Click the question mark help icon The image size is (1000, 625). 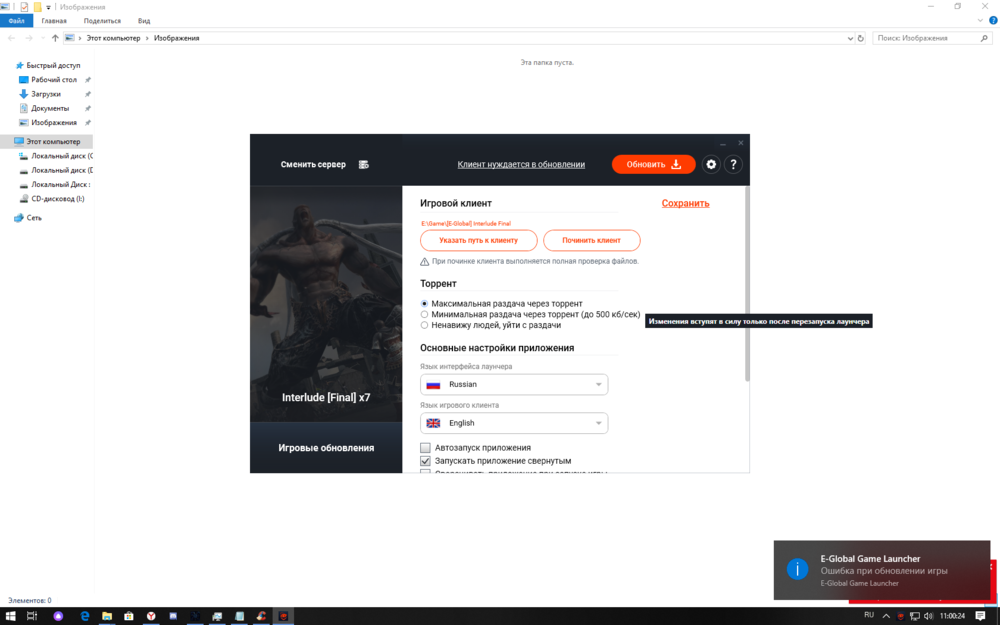coord(735,164)
